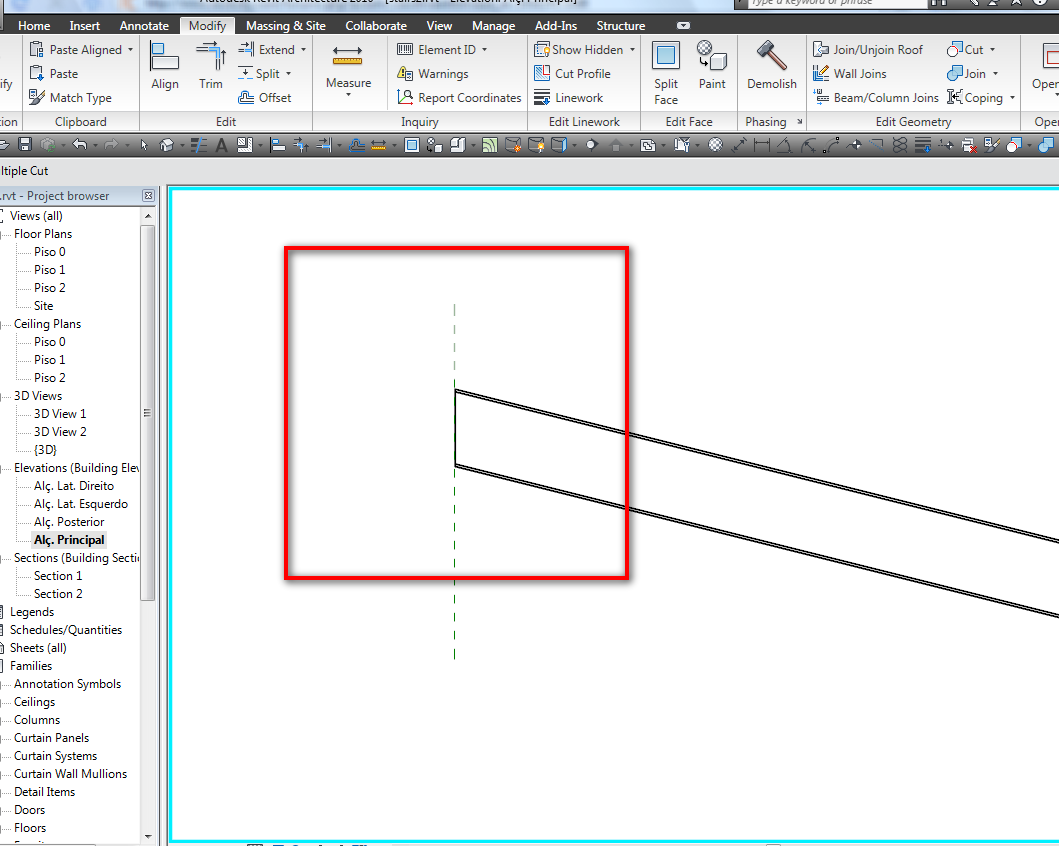Click the project browser vertical scrollbar
The image size is (1059, 846).
(x=148, y=413)
